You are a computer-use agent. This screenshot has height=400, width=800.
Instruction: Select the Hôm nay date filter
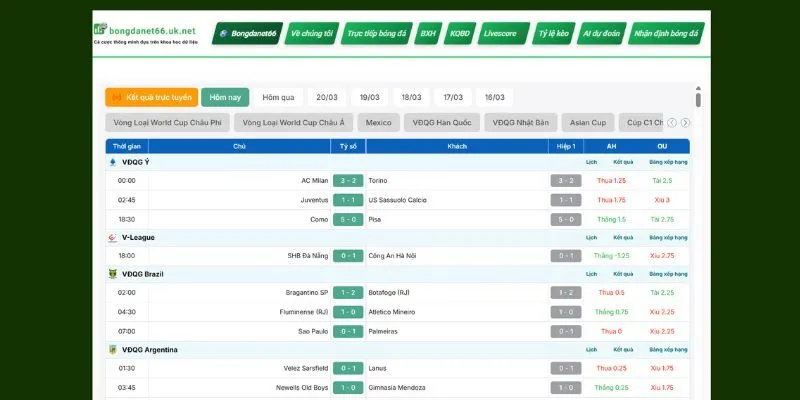coord(225,97)
